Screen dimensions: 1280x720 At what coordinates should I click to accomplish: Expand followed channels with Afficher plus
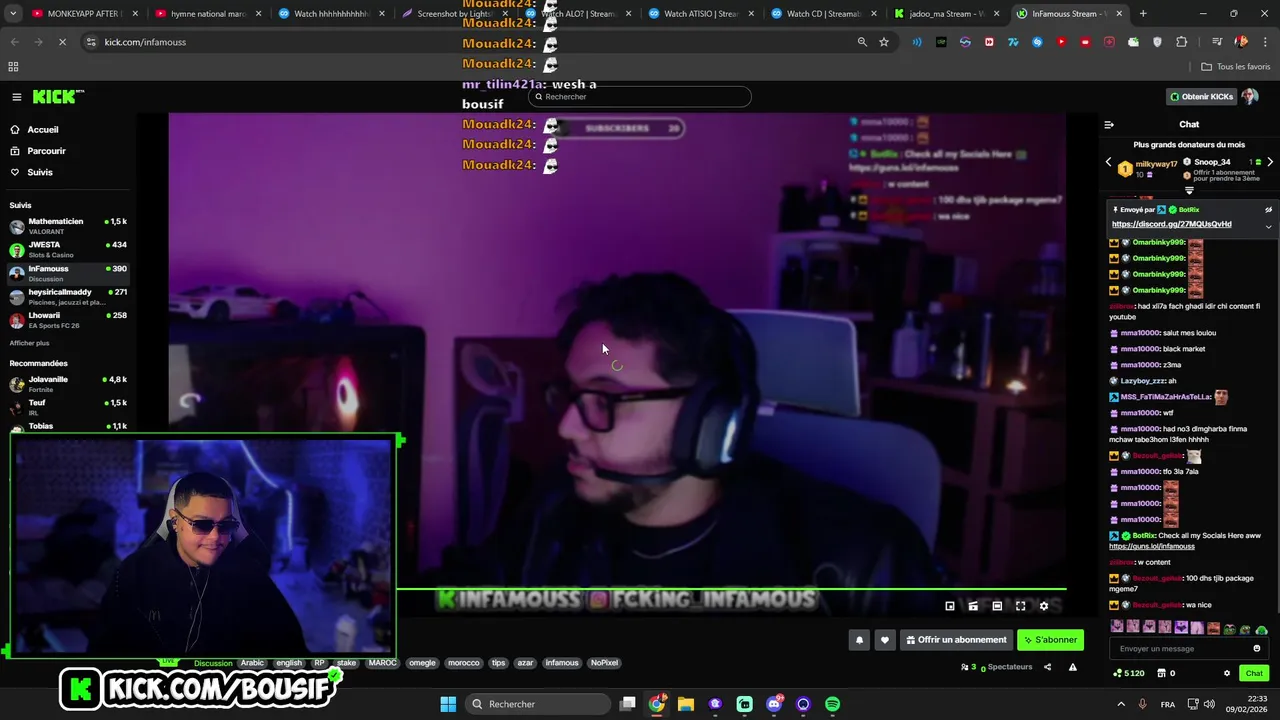tap(29, 343)
